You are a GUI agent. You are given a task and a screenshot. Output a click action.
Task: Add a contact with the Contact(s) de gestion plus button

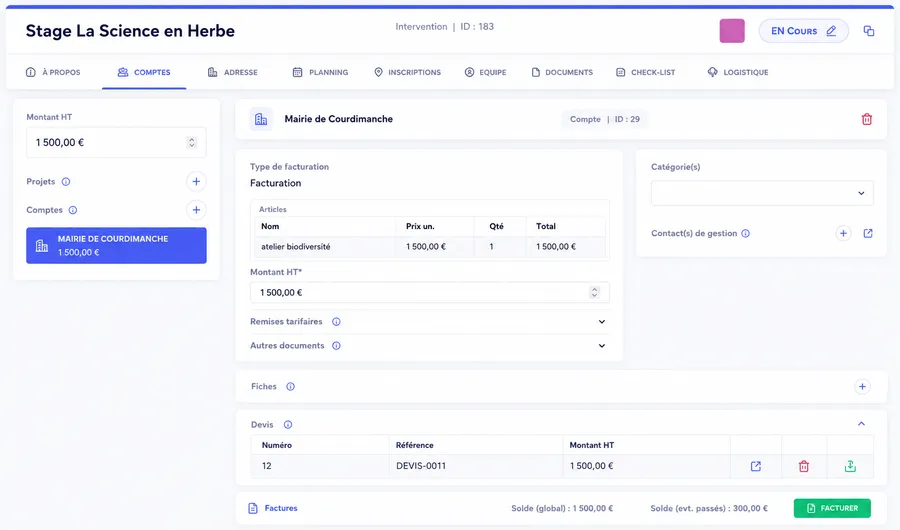pos(843,234)
